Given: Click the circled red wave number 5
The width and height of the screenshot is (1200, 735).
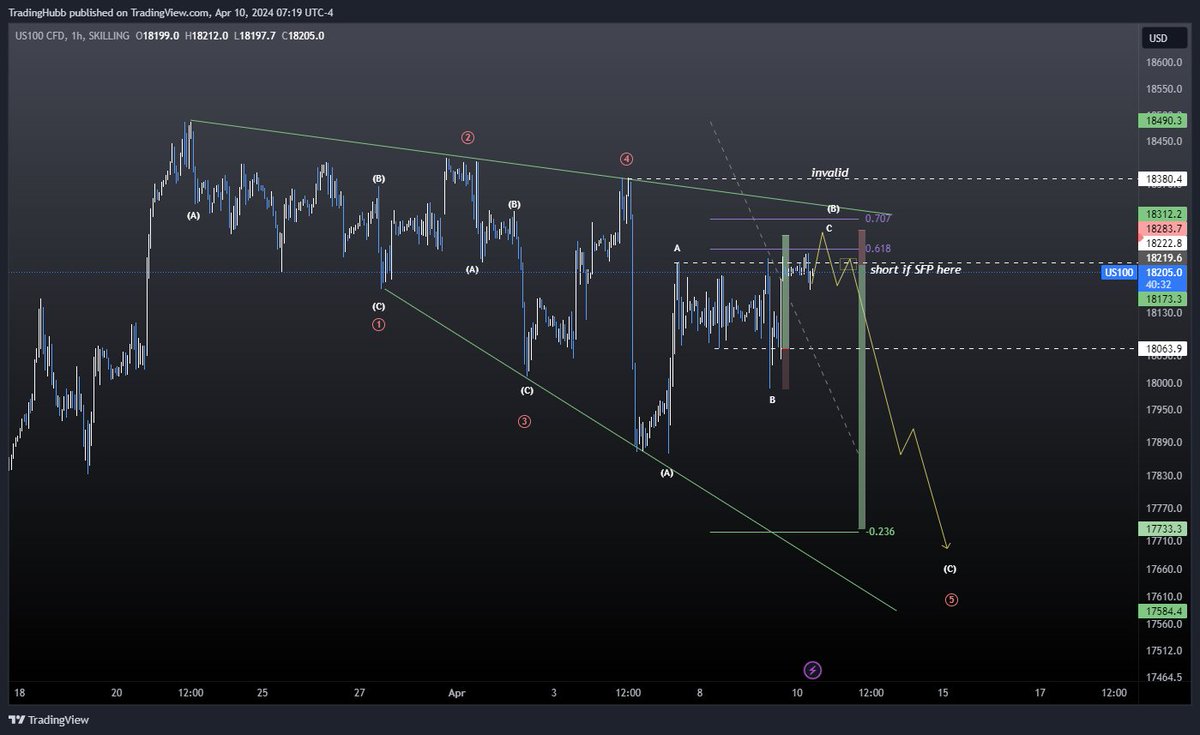Looking at the screenshot, I should [951, 600].
